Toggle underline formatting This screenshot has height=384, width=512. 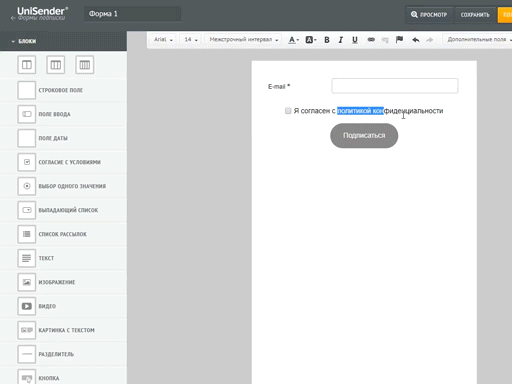point(355,40)
